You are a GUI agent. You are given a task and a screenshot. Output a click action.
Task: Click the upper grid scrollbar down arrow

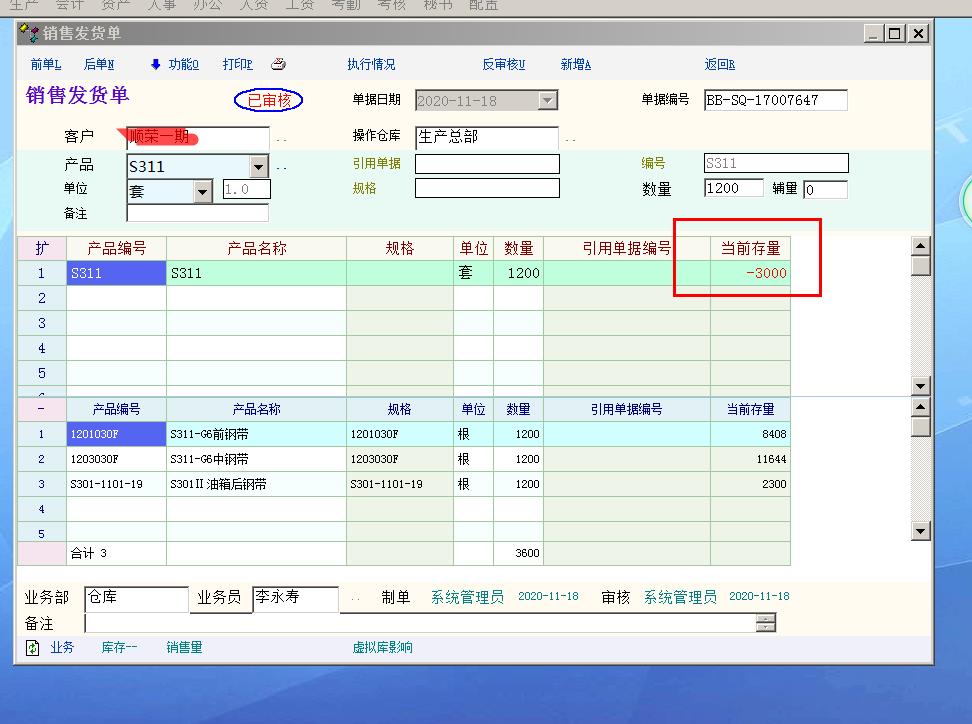point(921,386)
